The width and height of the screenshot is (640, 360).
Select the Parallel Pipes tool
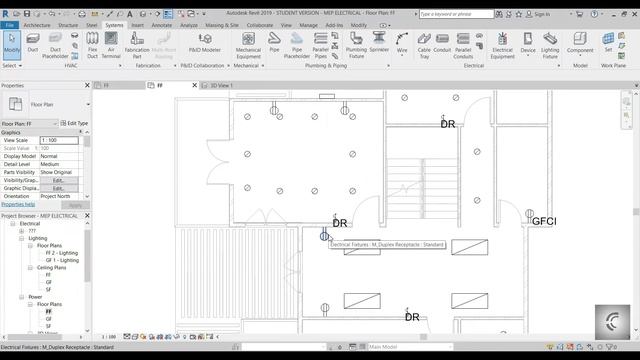[x=320, y=45]
